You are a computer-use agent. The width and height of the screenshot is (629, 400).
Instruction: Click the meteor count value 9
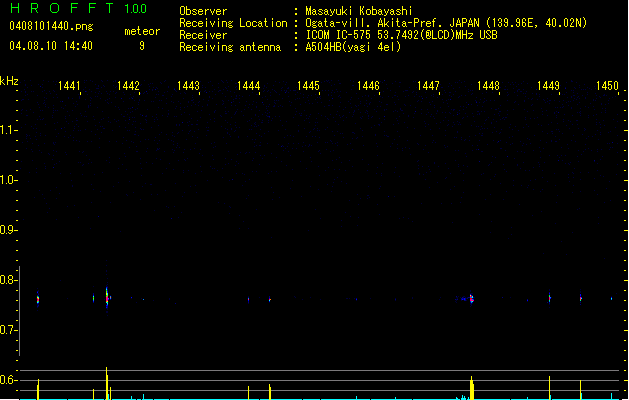[142, 46]
